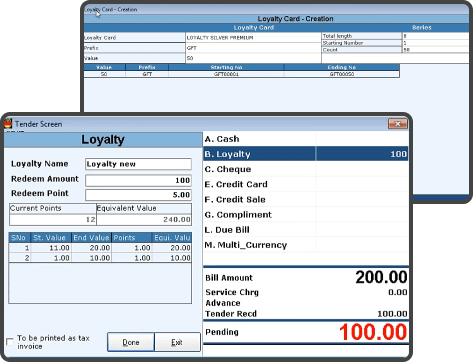The image size is (473, 362).
Task: Click the Tender Screen app icon
Action: [x=8, y=124]
